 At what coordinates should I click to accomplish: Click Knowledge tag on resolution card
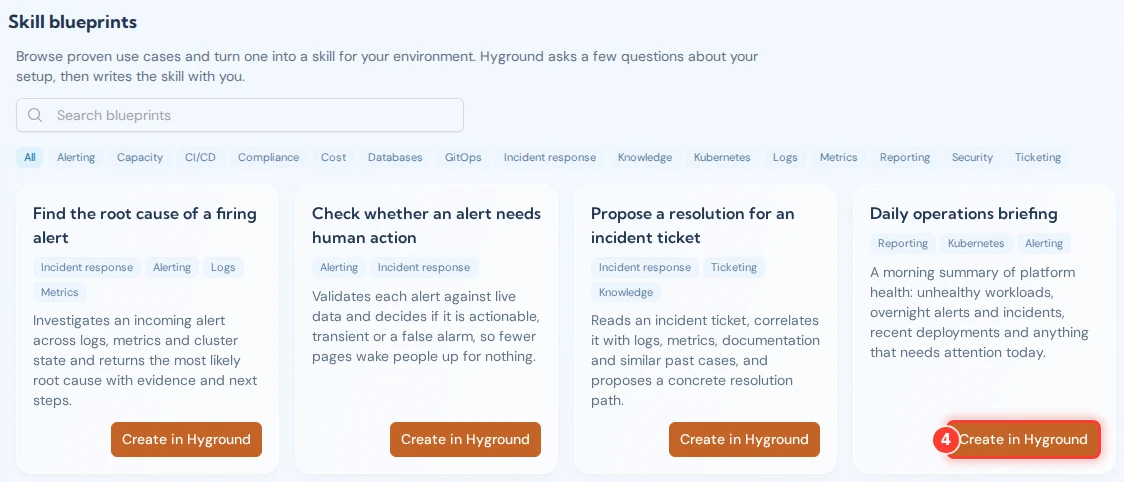626,292
